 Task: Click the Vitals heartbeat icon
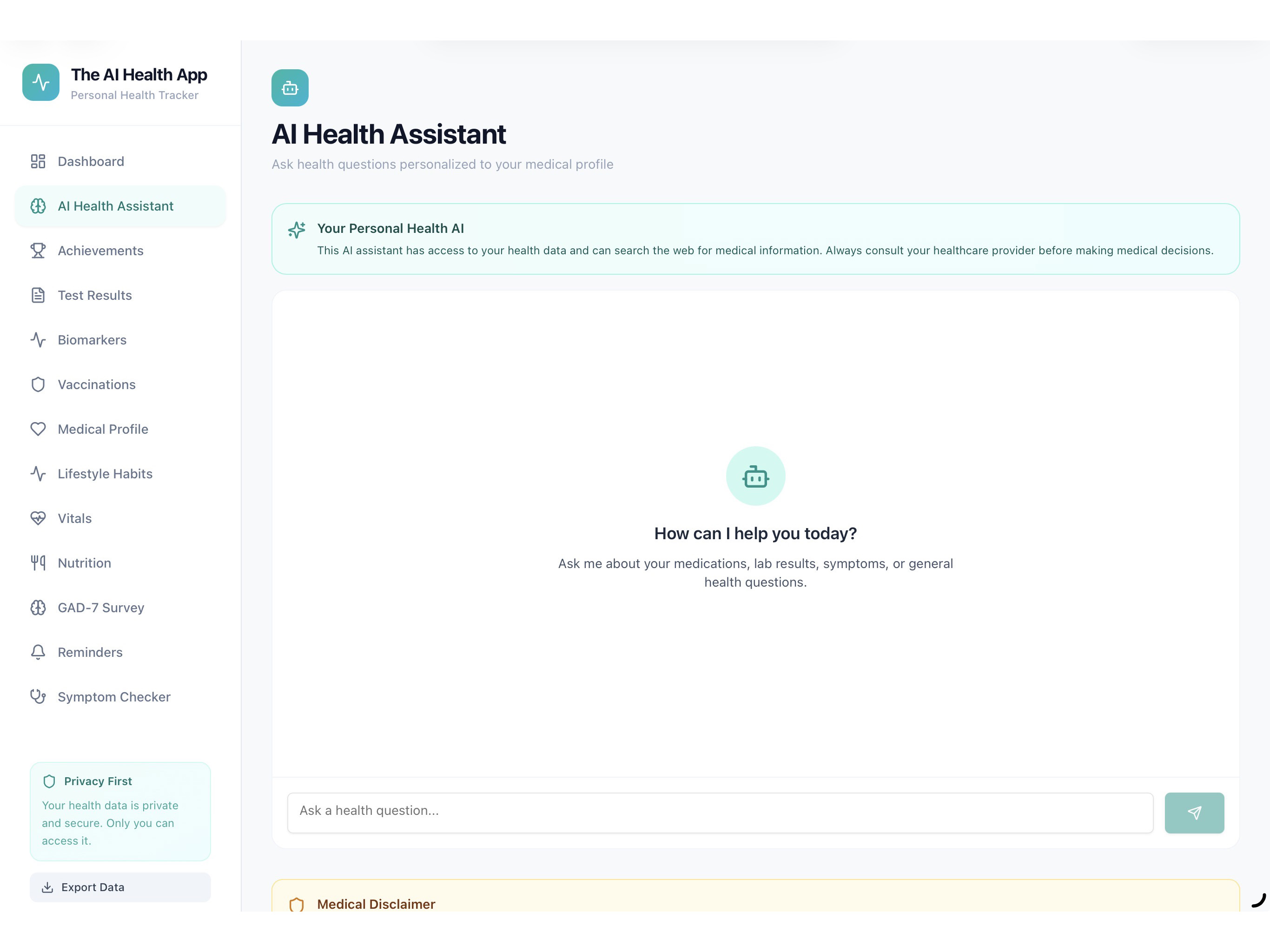coord(38,518)
